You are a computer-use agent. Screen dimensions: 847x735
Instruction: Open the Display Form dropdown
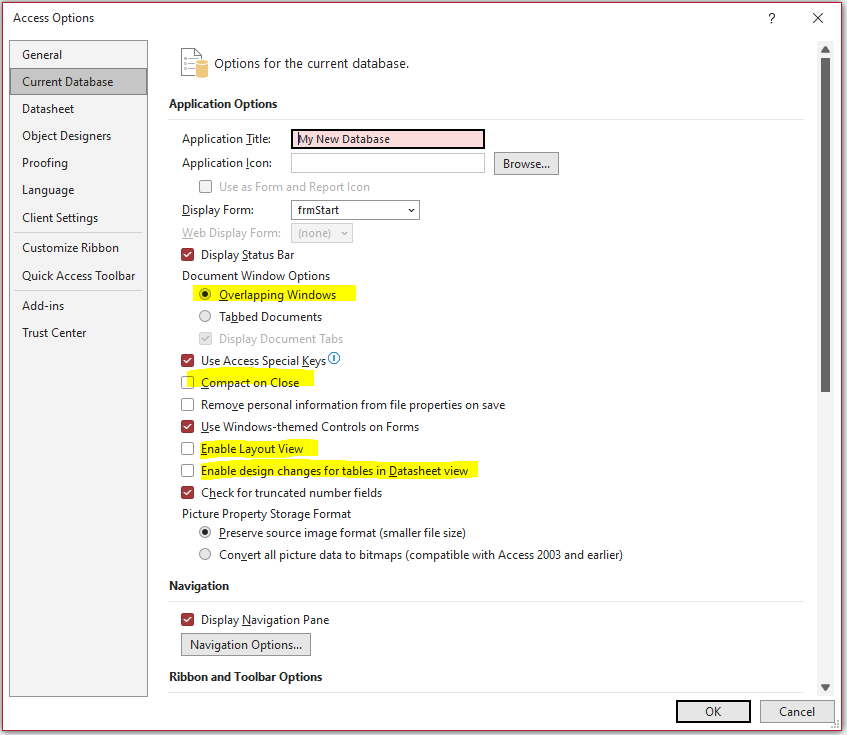coord(355,210)
